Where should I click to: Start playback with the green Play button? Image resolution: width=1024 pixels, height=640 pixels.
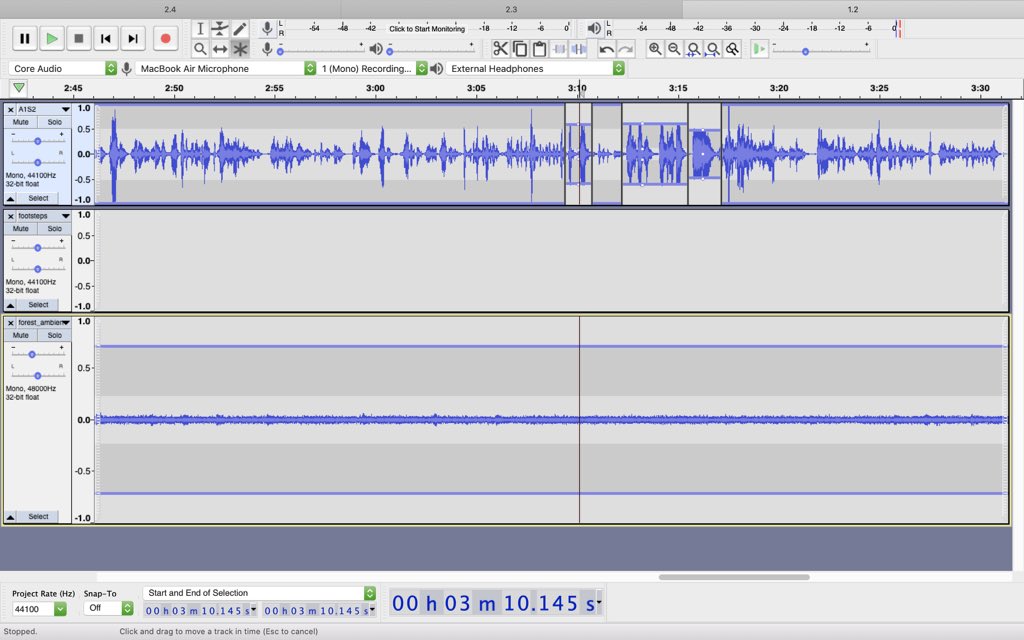52,39
